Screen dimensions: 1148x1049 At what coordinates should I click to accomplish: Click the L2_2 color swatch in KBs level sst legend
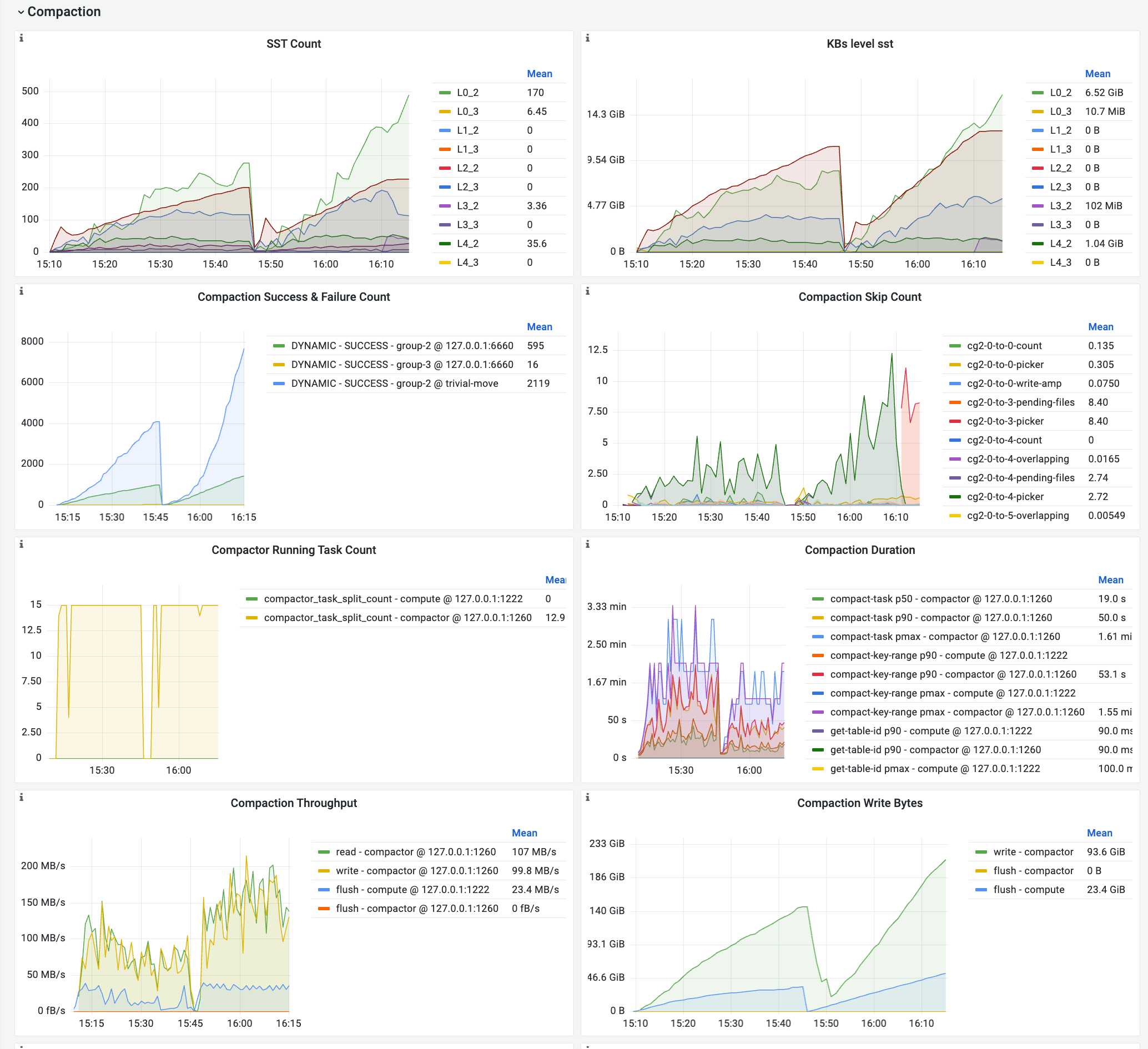(x=1036, y=168)
